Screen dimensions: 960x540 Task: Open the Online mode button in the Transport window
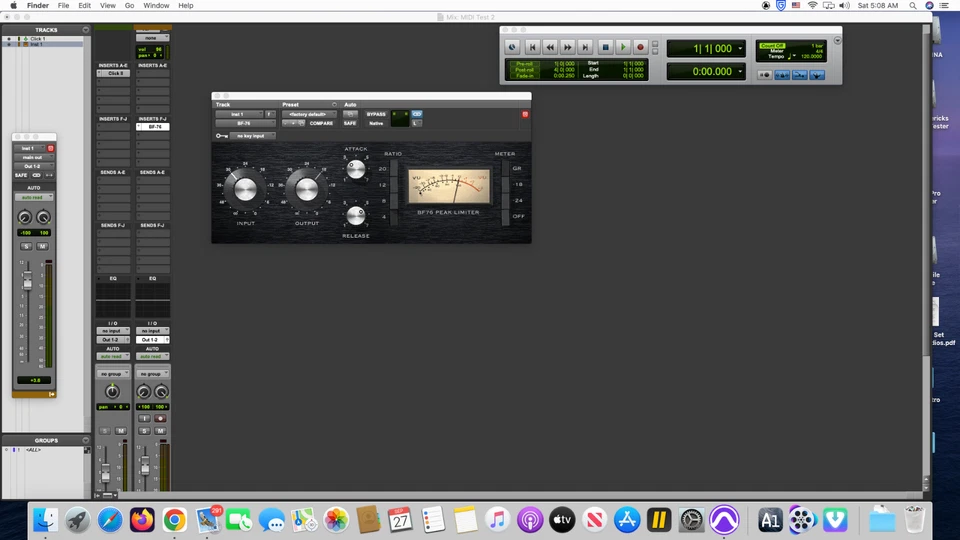512,47
